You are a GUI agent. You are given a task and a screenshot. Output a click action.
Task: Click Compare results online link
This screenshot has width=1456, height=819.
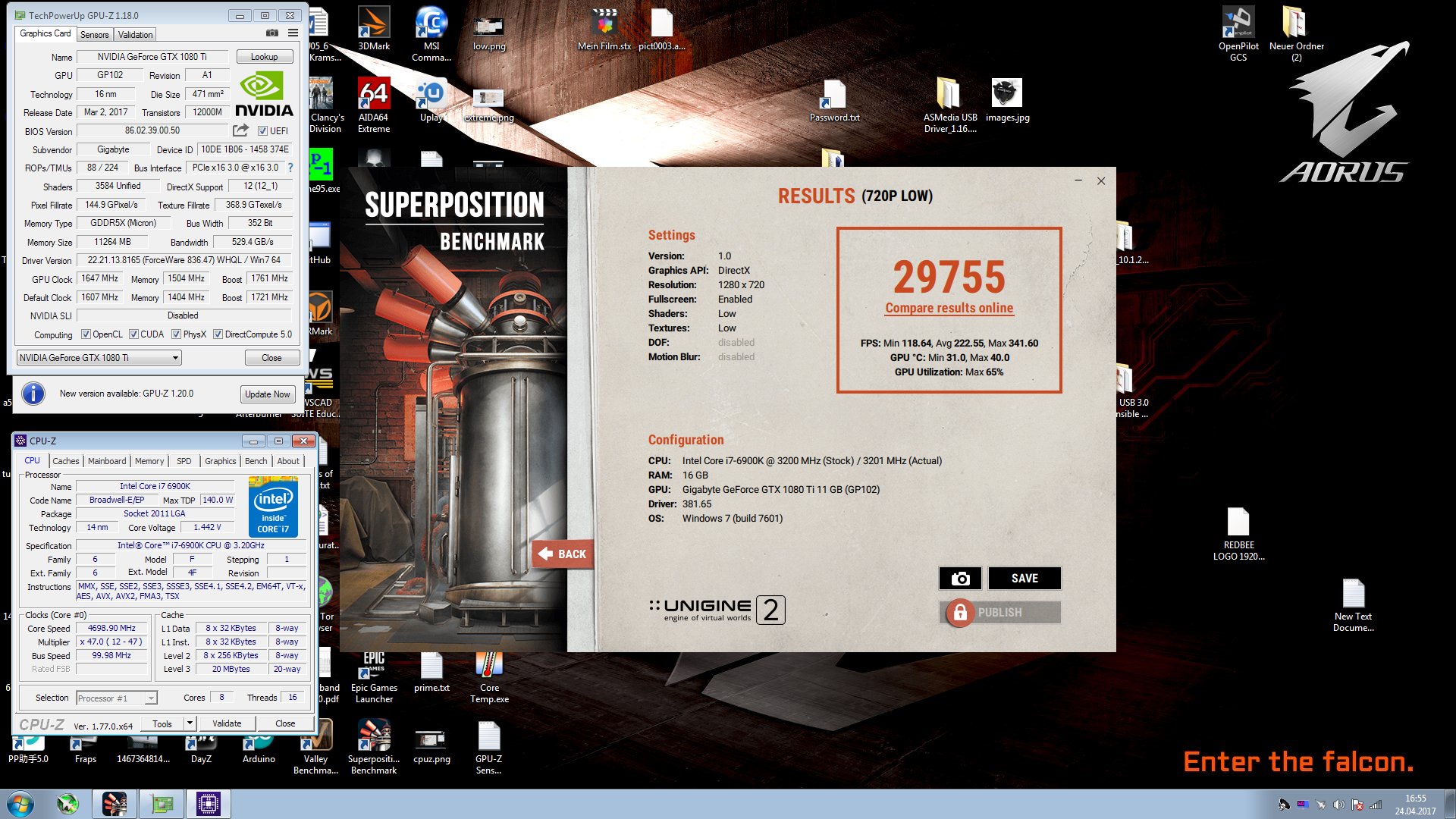(949, 308)
